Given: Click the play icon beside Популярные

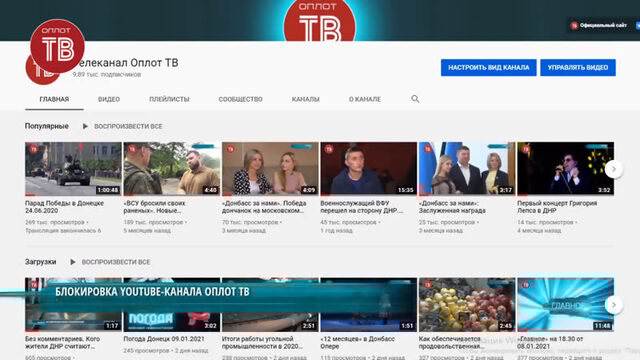Looking at the screenshot, I should click(x=85, y=126).
